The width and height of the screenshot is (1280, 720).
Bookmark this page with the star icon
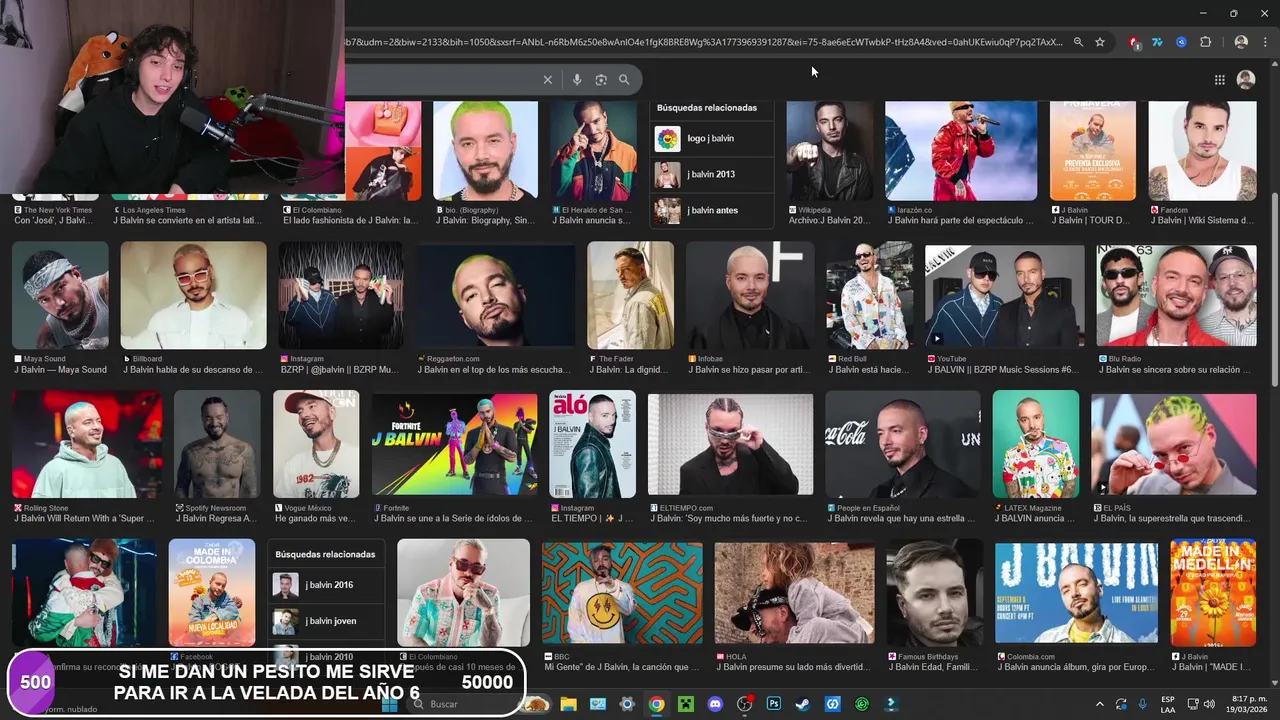tap(1100, 42)
